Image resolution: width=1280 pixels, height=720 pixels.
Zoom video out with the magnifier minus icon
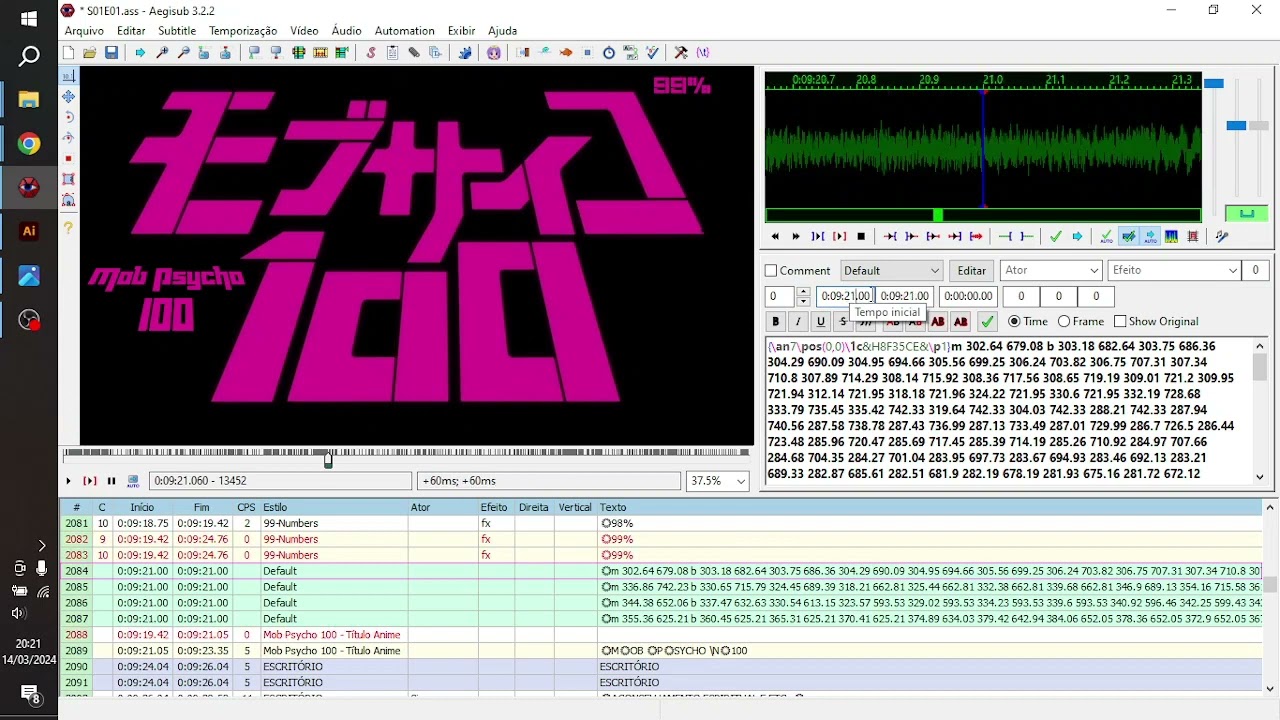point(184,52)
